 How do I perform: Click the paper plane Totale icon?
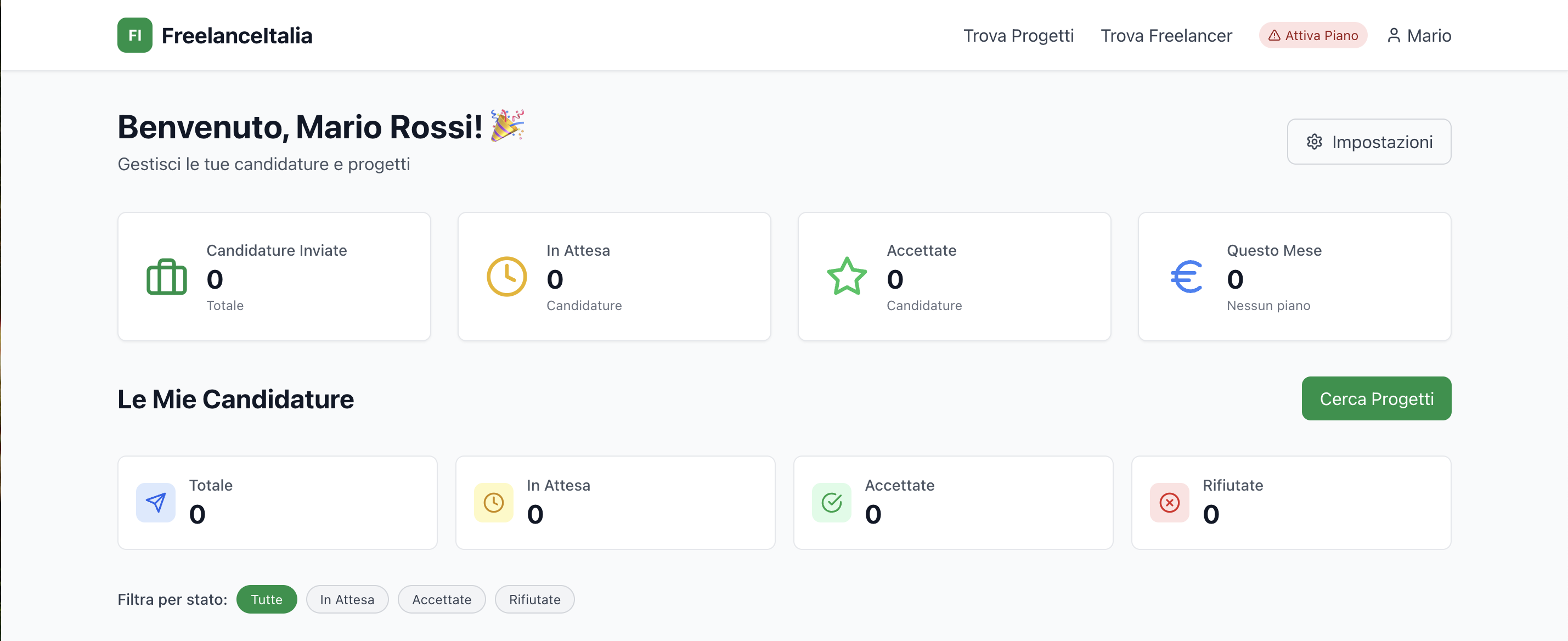click(x=156, y=502)
